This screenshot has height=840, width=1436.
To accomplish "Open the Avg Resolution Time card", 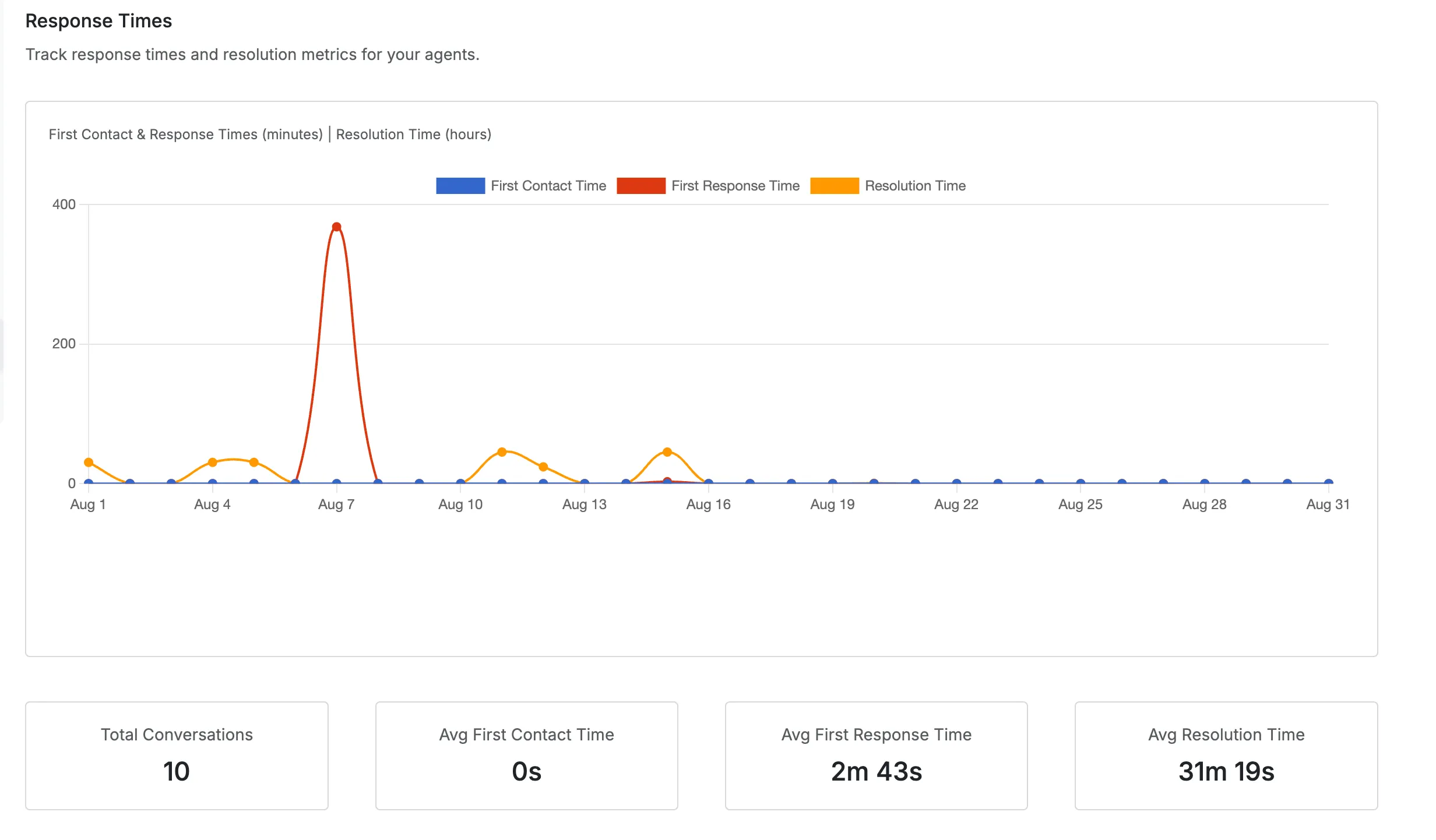I will (x=1226, y=756).
